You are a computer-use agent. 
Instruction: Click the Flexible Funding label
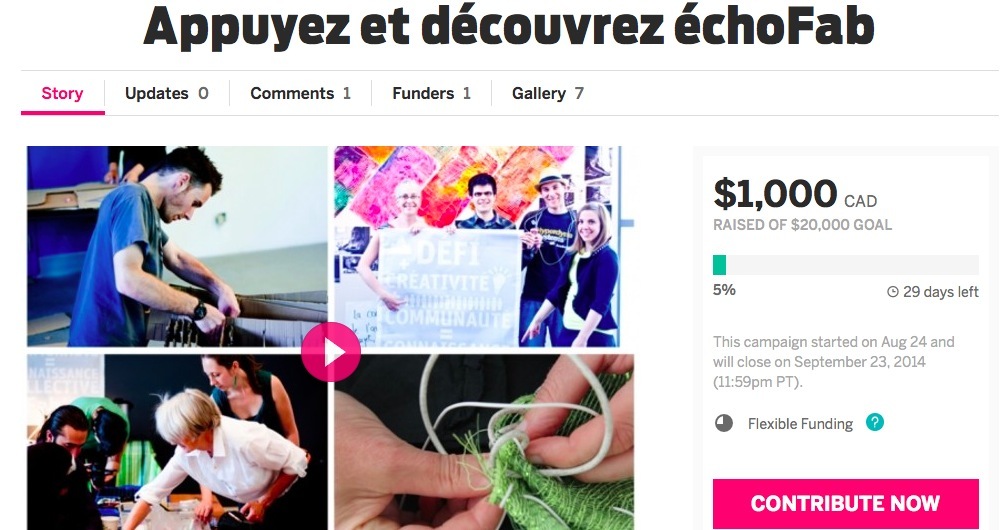[x=800, y=424]
